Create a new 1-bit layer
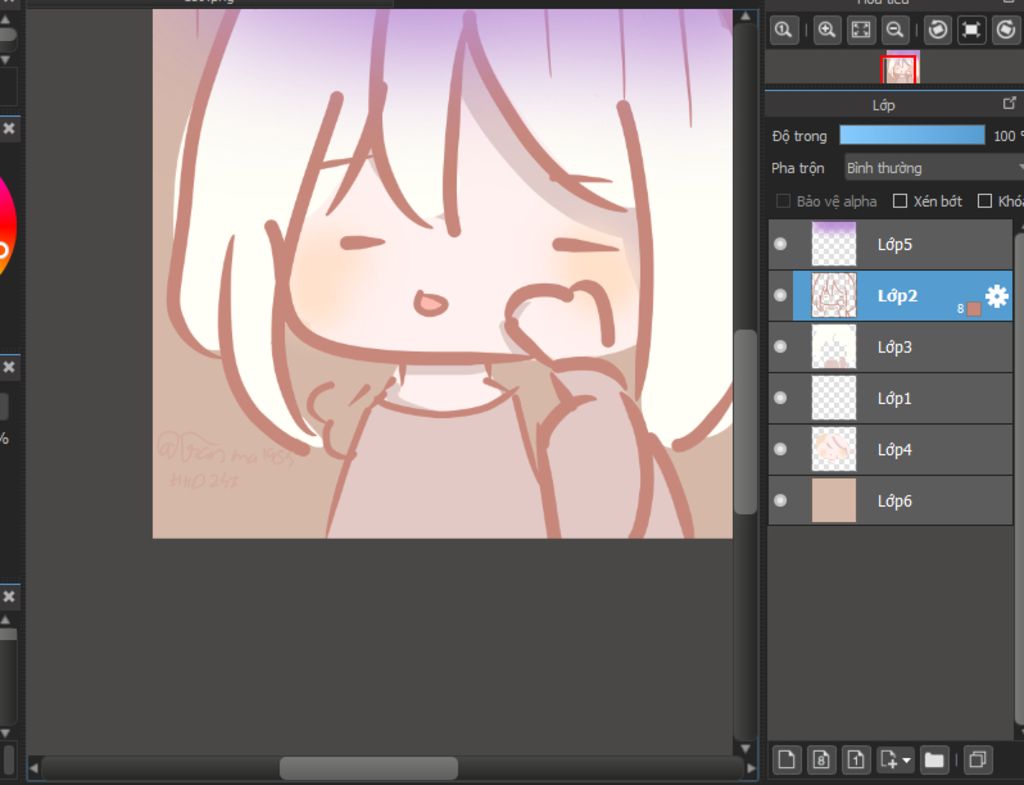Image resolution: width=1024 pixels, height=785 pixels. 856,760
